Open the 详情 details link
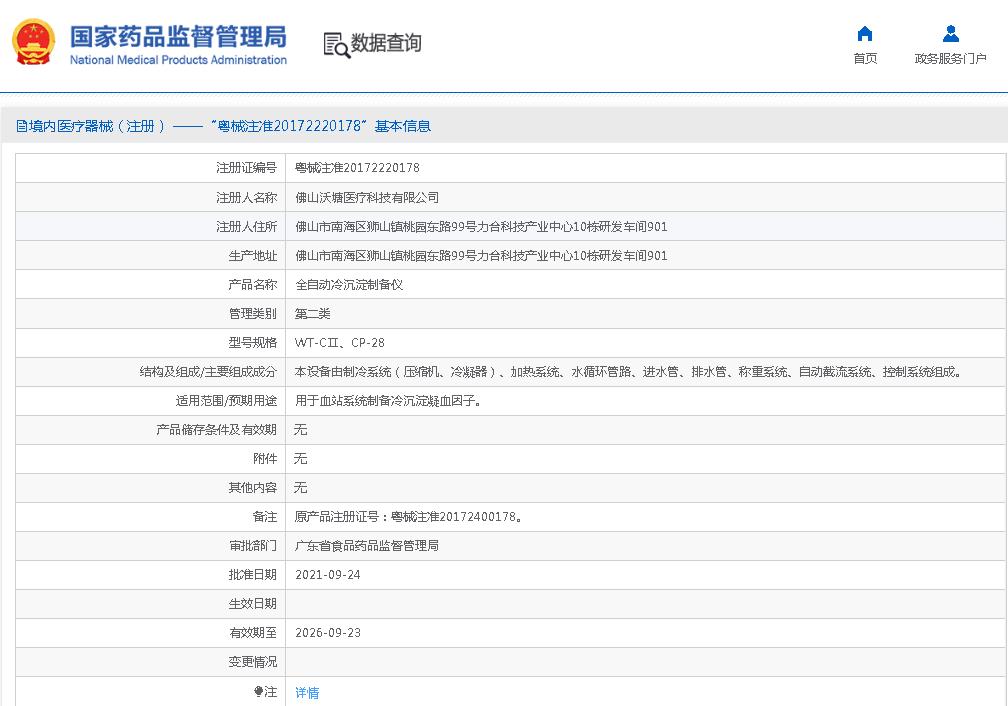 307,692
